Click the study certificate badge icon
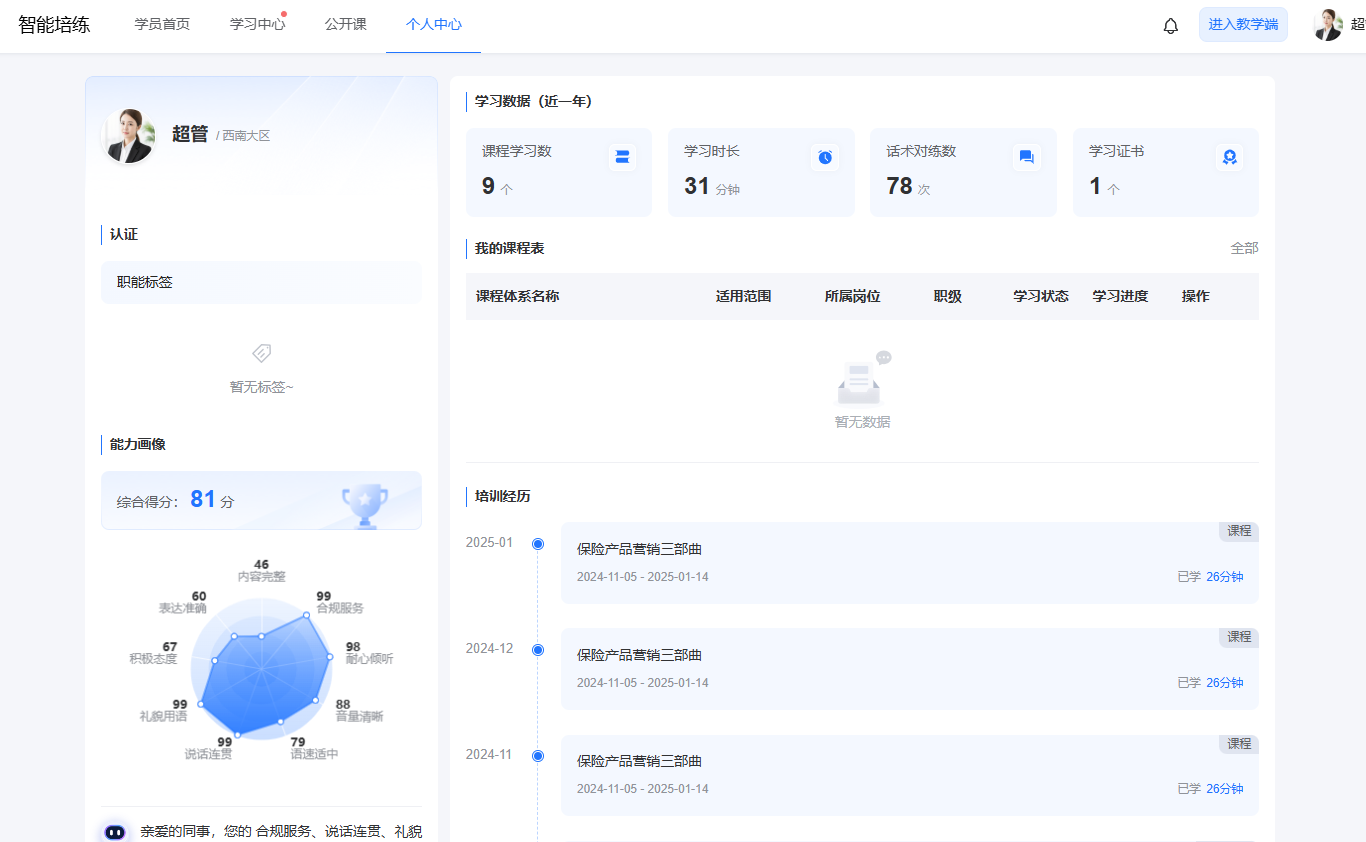 (x=1230, y=157)
